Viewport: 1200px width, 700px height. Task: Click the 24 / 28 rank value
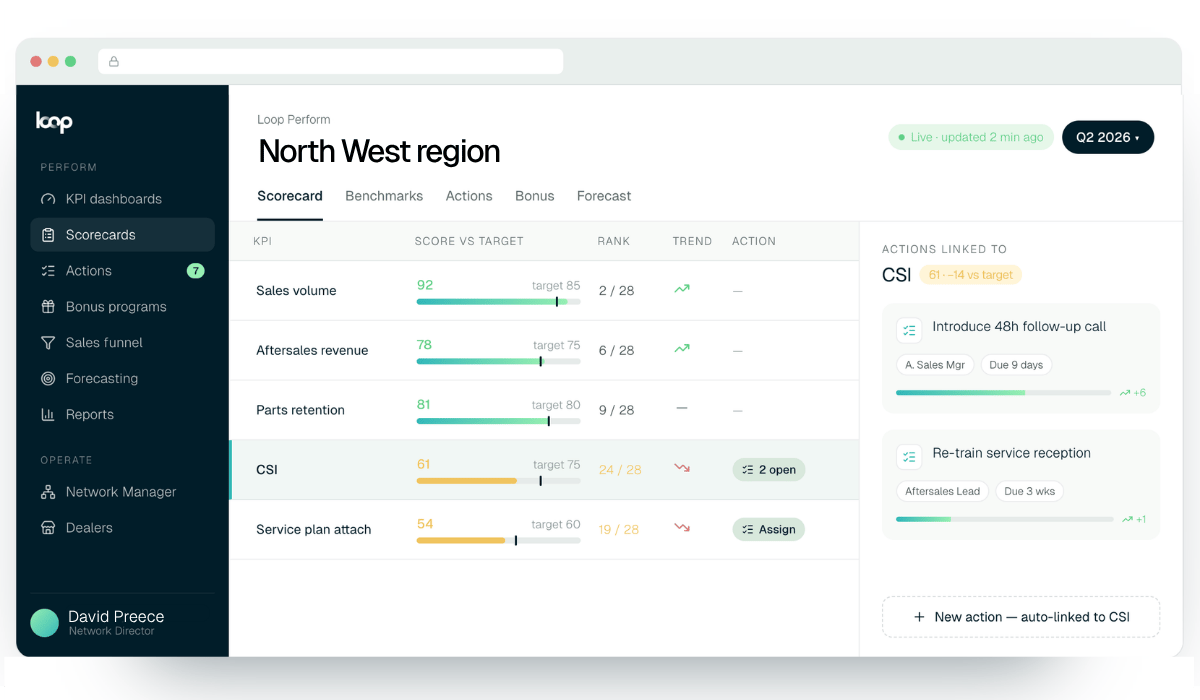pos(620,470)
